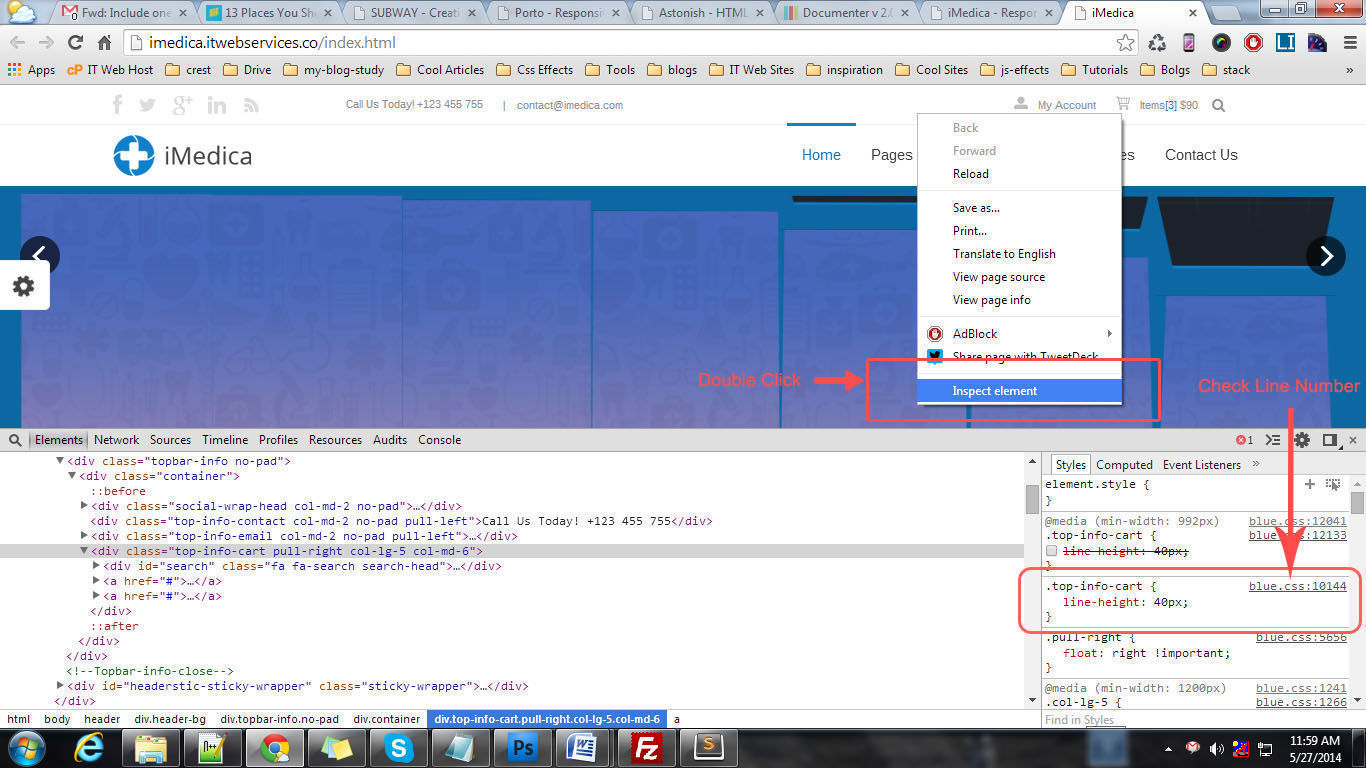The image size is (1366, 768).
Task: Click the website search magnifier icon
Action: coord(1218,105)
